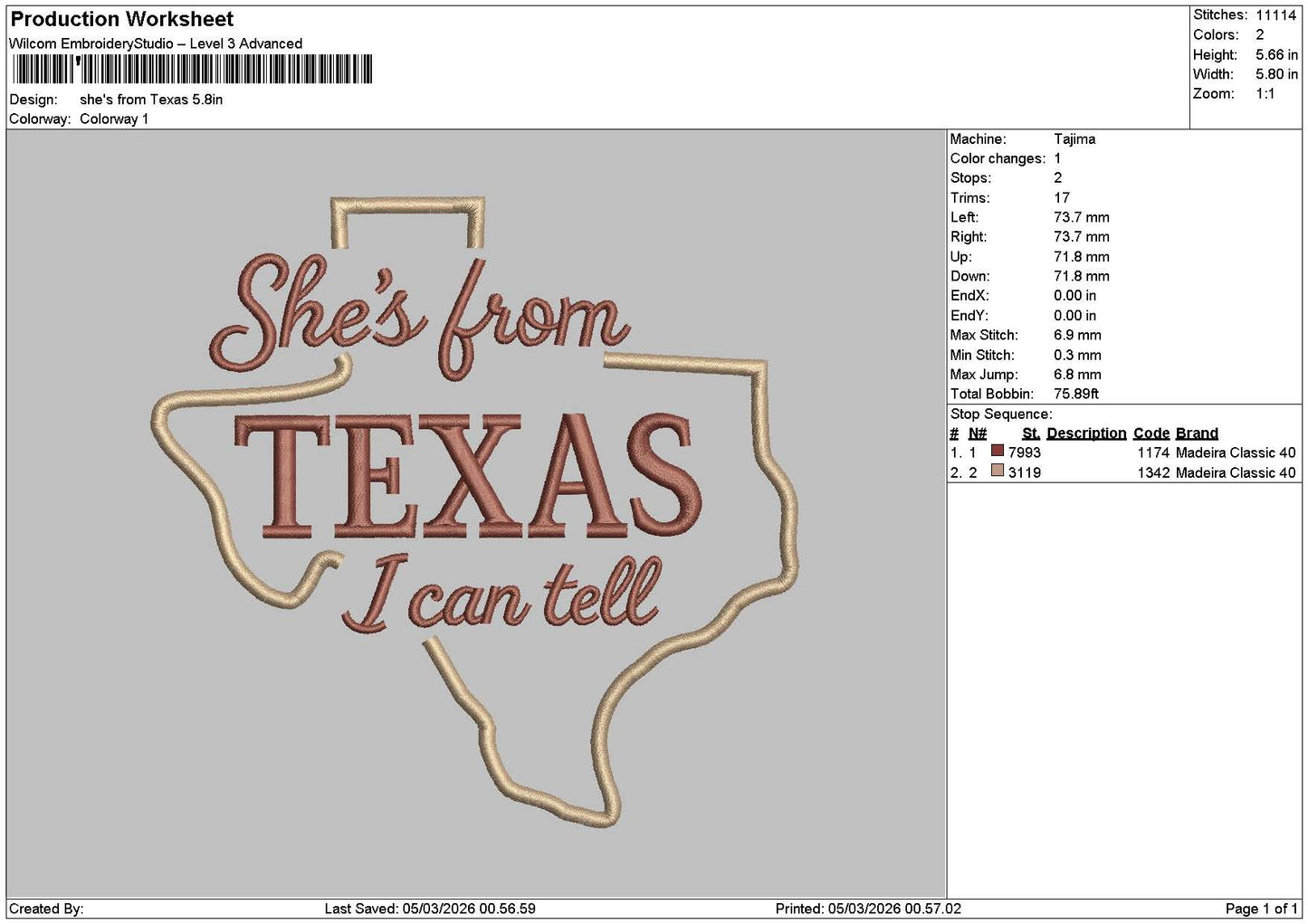Click the Stitches value 11114
The height and width of the screenshot is (924, 1308).
pos(1275,15)
